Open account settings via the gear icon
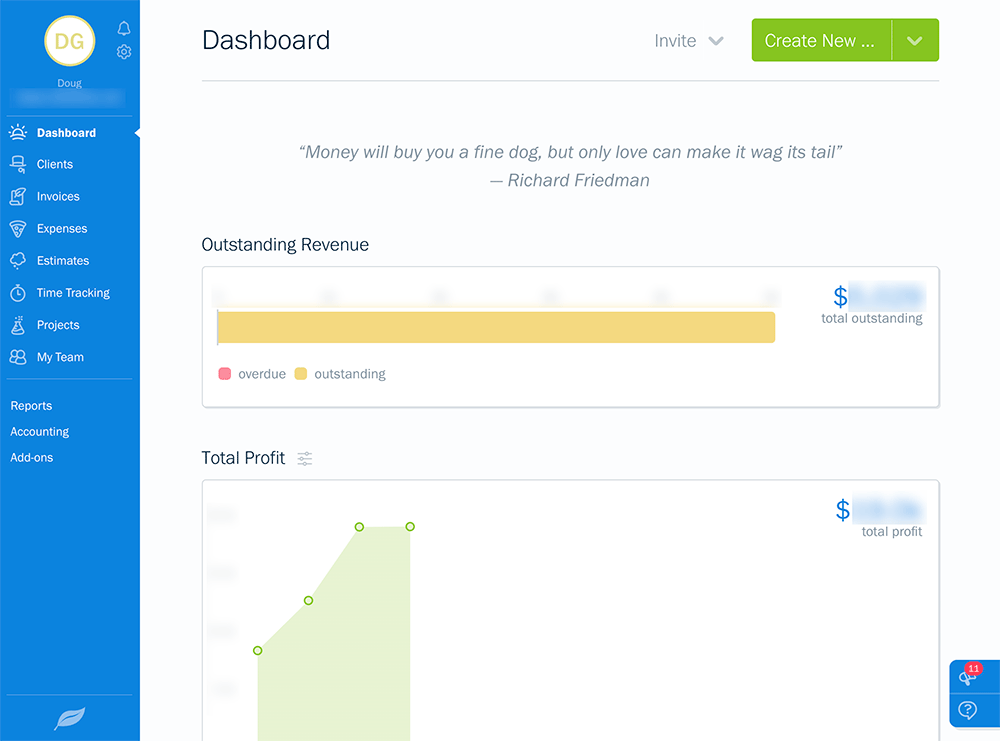This screenshot has height=741, width=1000. pos(124,51)
